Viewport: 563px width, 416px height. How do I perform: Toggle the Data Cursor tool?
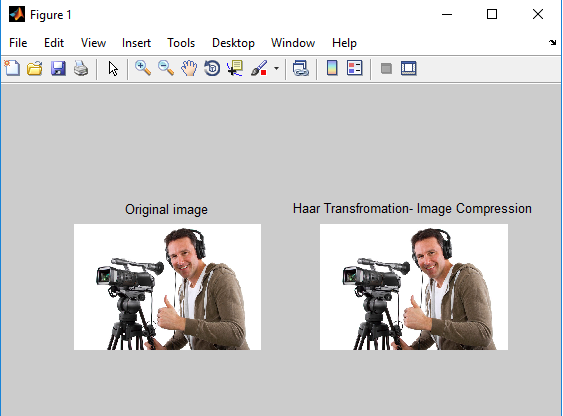[235, 68]
